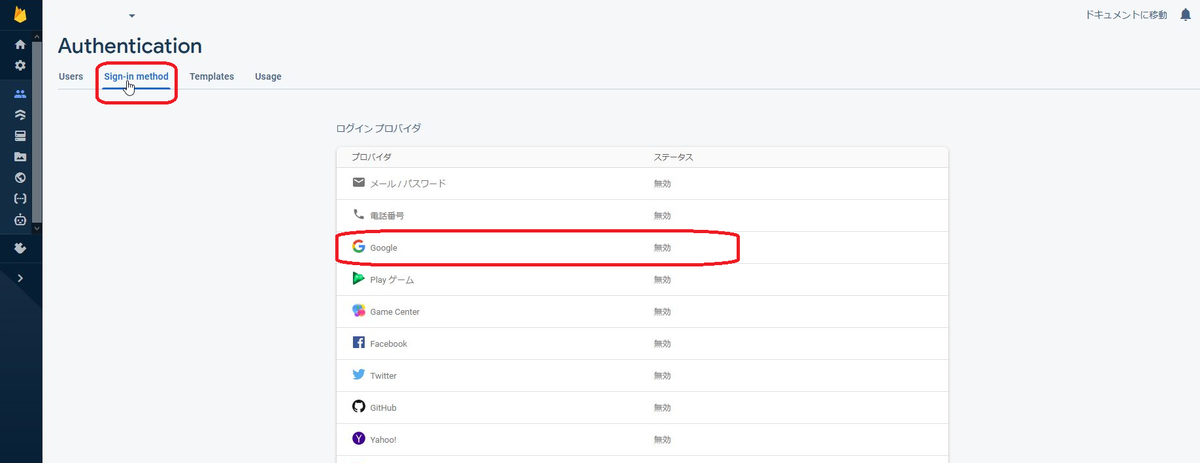Click 無効 status in the 電話番号 row

coord(663,216)
